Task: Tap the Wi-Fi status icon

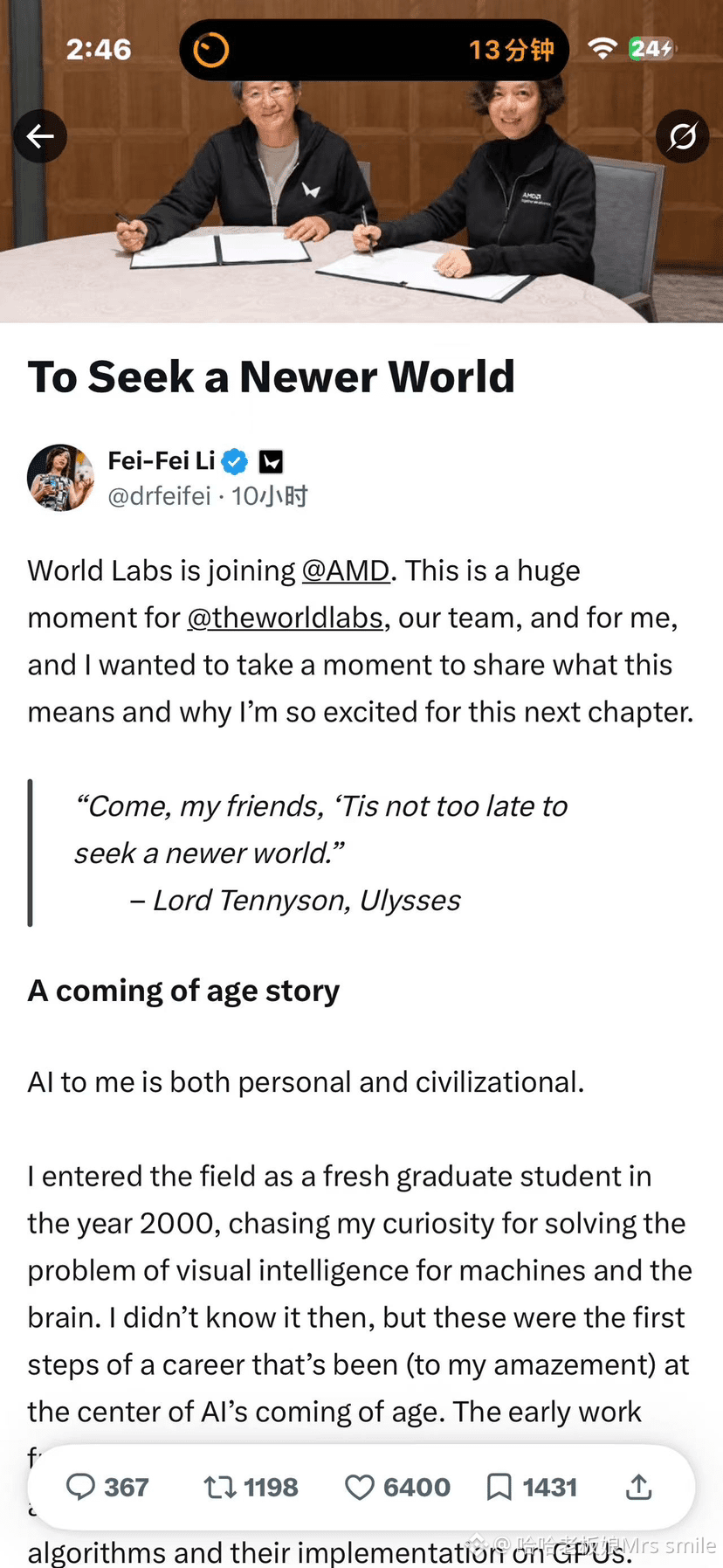Action: coord(602,49)
